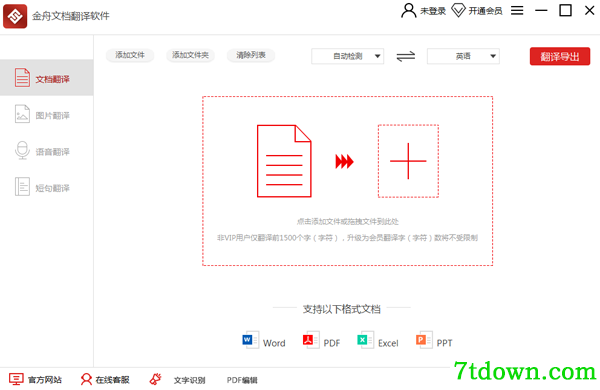
Task: Open the 自动检测 source language dropdown
Action: pyautogui.click(x=347, y=56)
